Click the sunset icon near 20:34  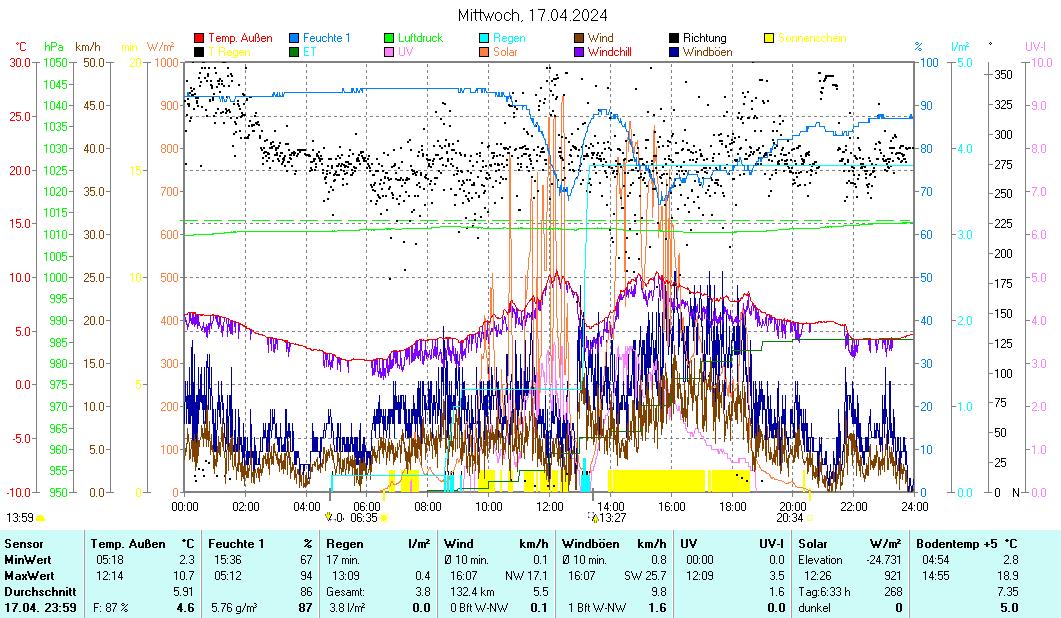[810, 518]
